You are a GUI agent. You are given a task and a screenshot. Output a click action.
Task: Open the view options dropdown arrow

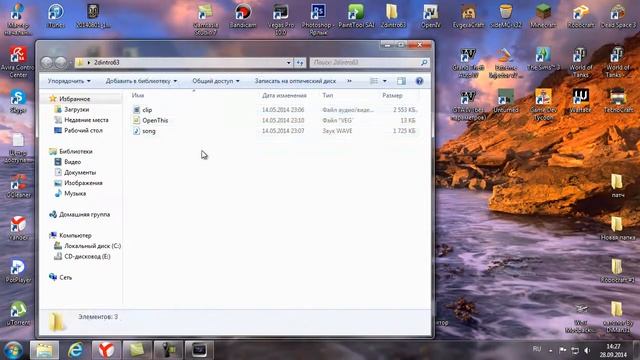point(384,81)
